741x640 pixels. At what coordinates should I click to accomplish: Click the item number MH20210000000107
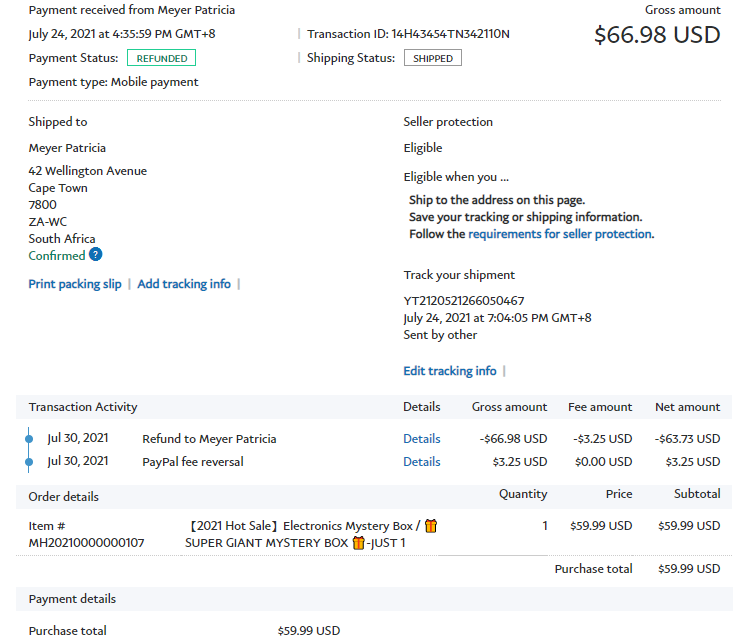[x=86, y=543]
